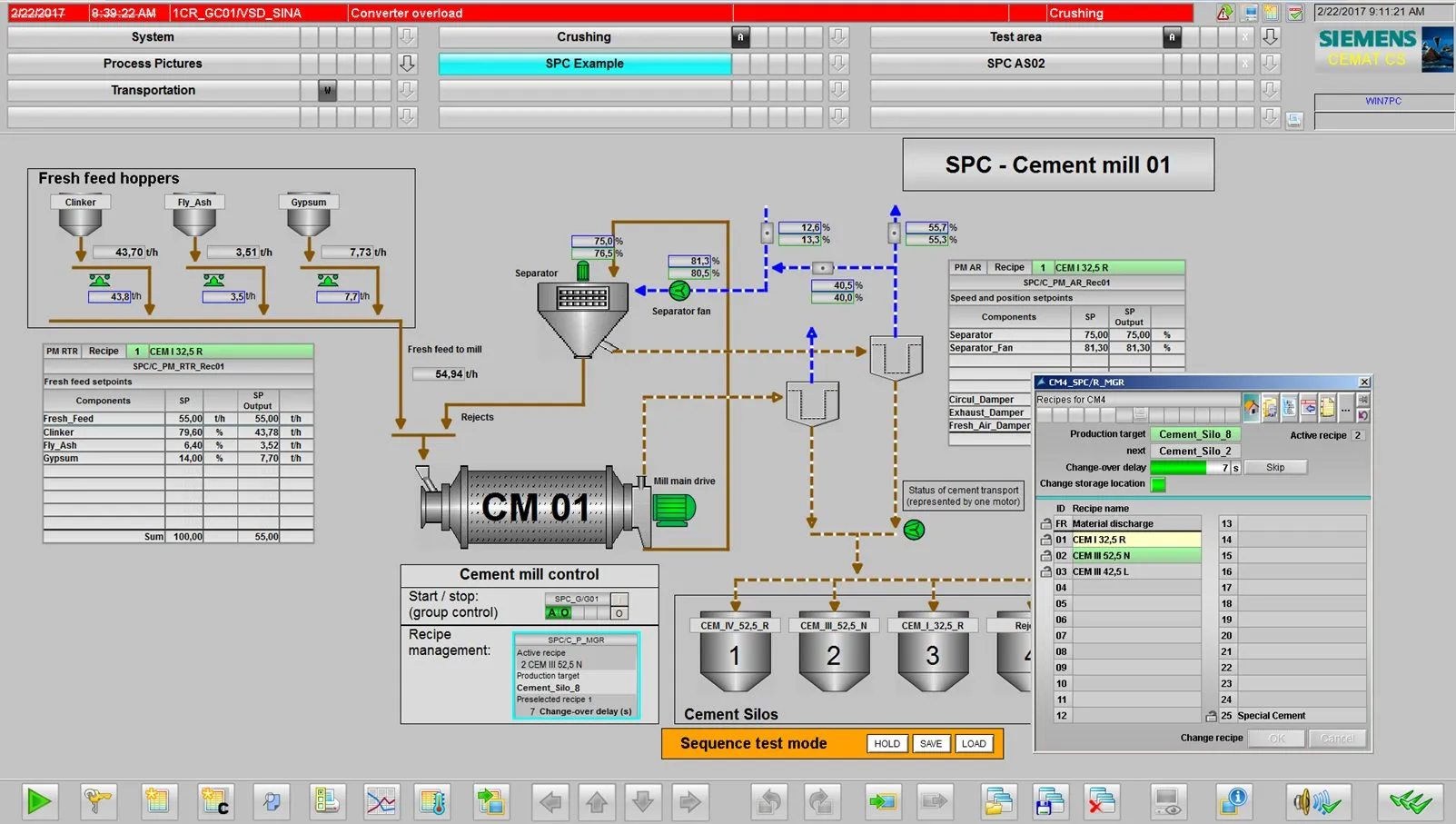
Task: Click the home icon in recipe manager
Action: (1251, 408)
